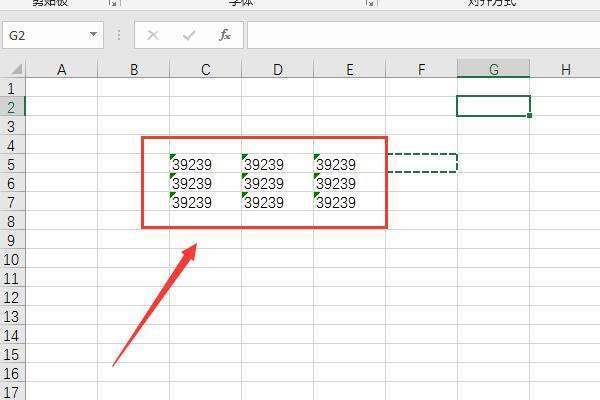Click the Name Box showing G2
This screenshot has width=600, height=400.
pos(45,35)
